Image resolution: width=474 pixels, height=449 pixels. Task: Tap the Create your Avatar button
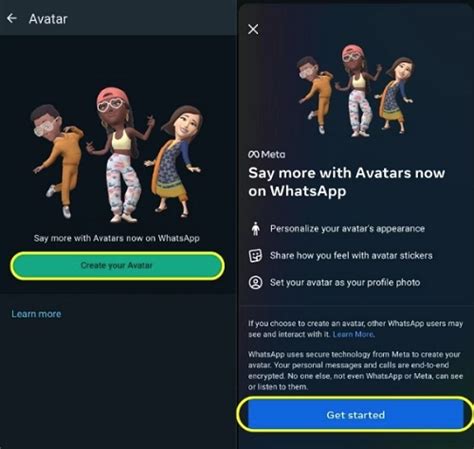pos(117,266)
